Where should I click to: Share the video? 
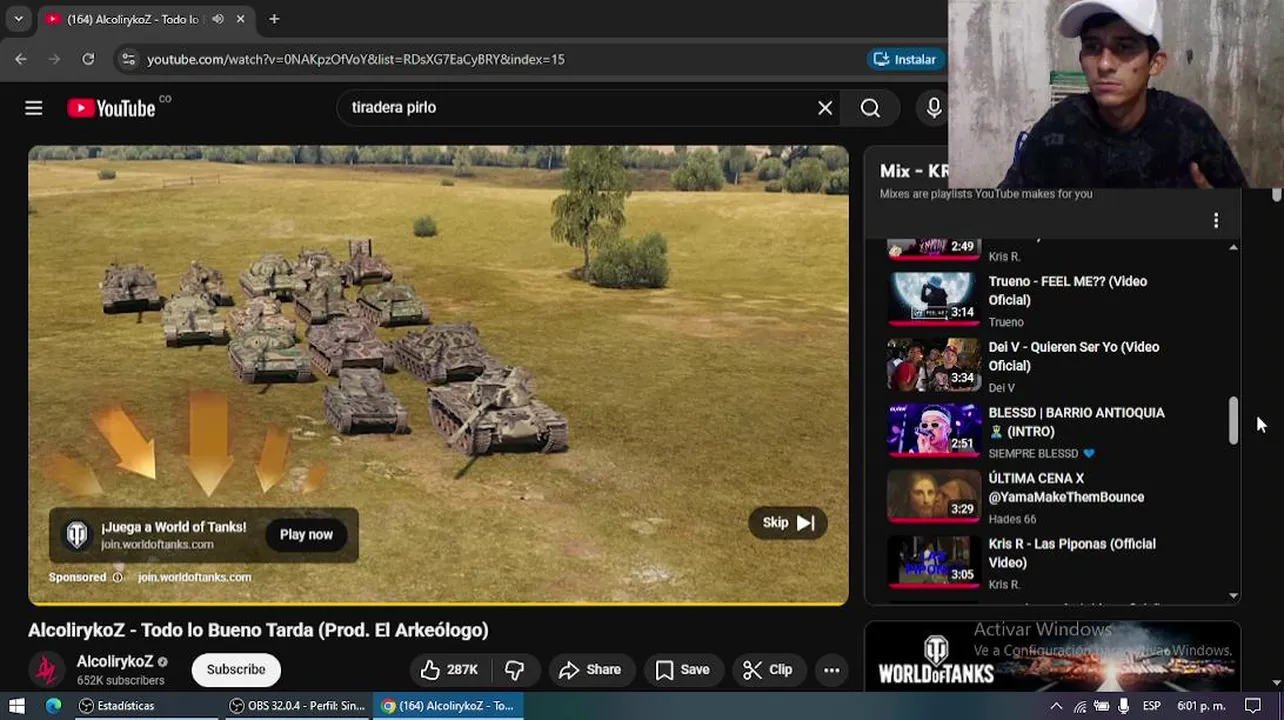point(590,670)
